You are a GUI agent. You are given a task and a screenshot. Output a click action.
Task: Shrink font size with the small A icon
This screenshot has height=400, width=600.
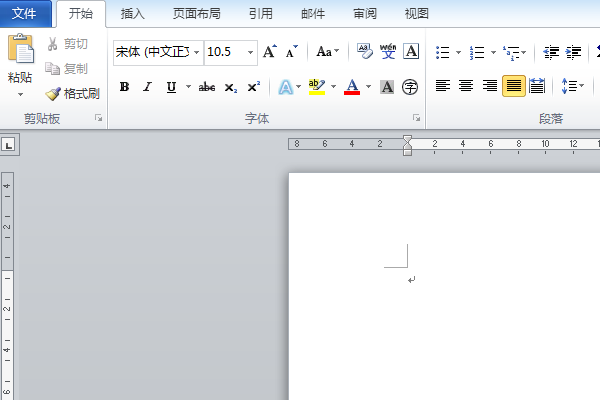coord(292,52)
